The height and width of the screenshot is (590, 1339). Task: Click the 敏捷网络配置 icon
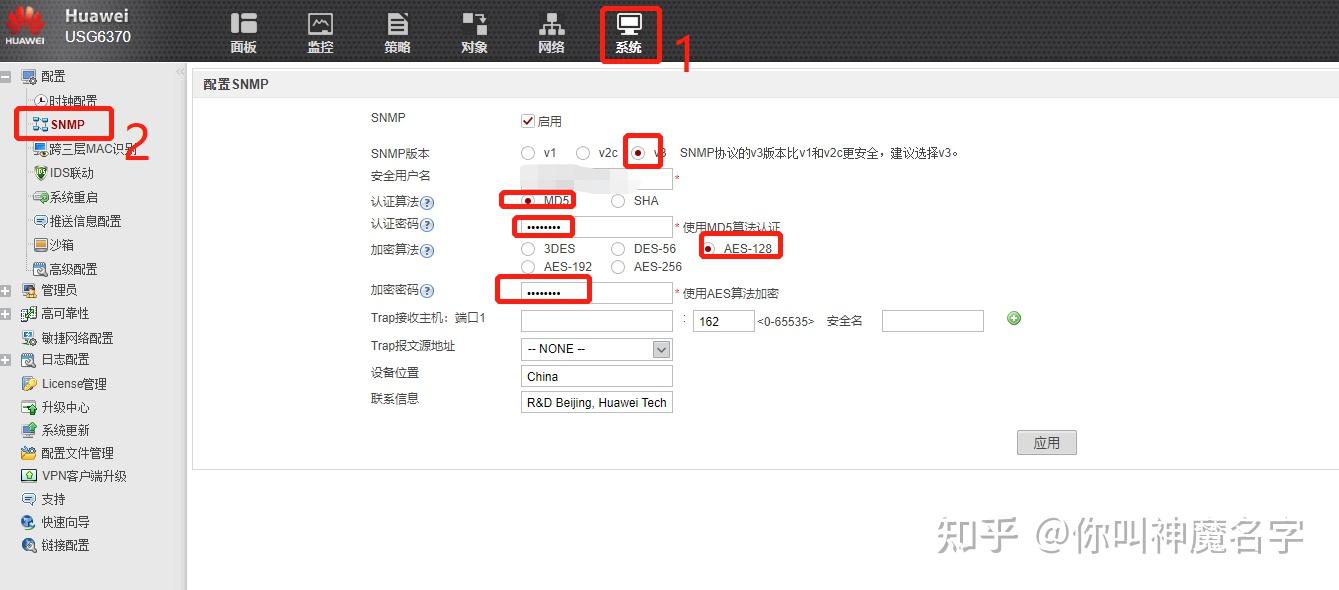[29, 338]
